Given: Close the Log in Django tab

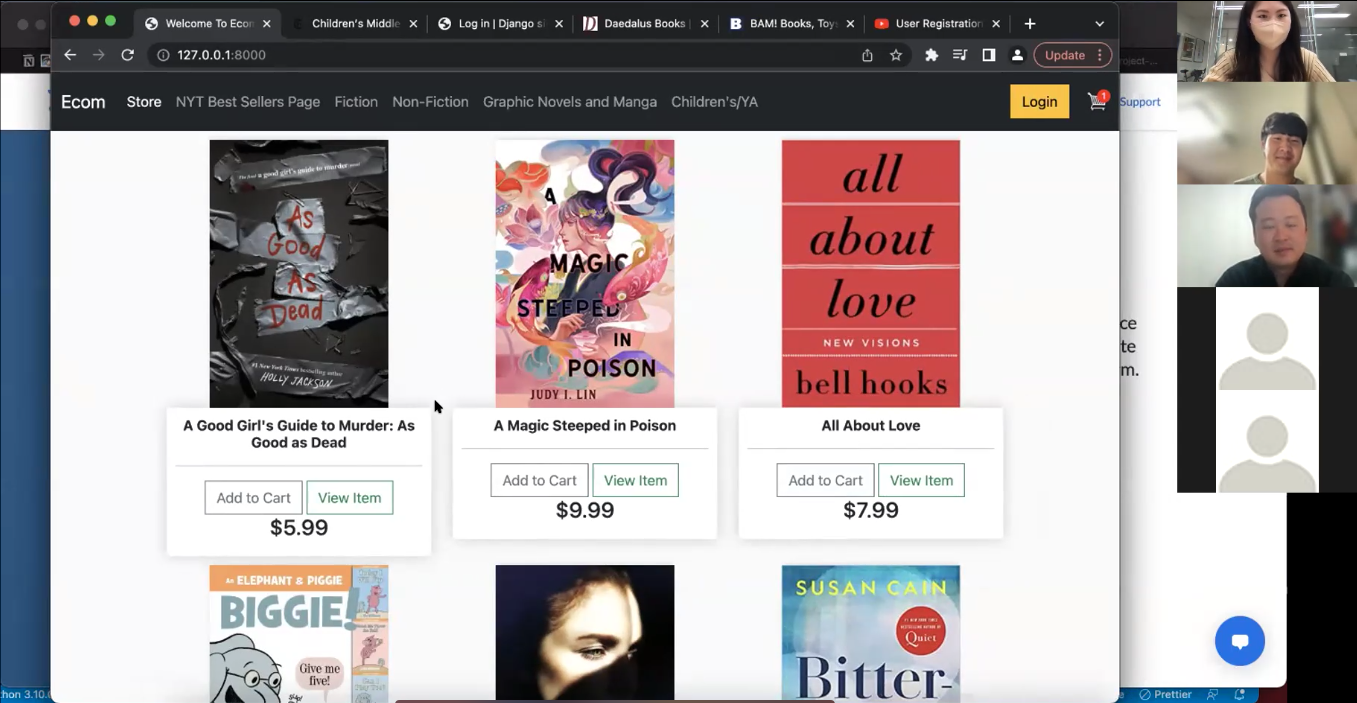Looking at the screenshot, I should [558, 23].
